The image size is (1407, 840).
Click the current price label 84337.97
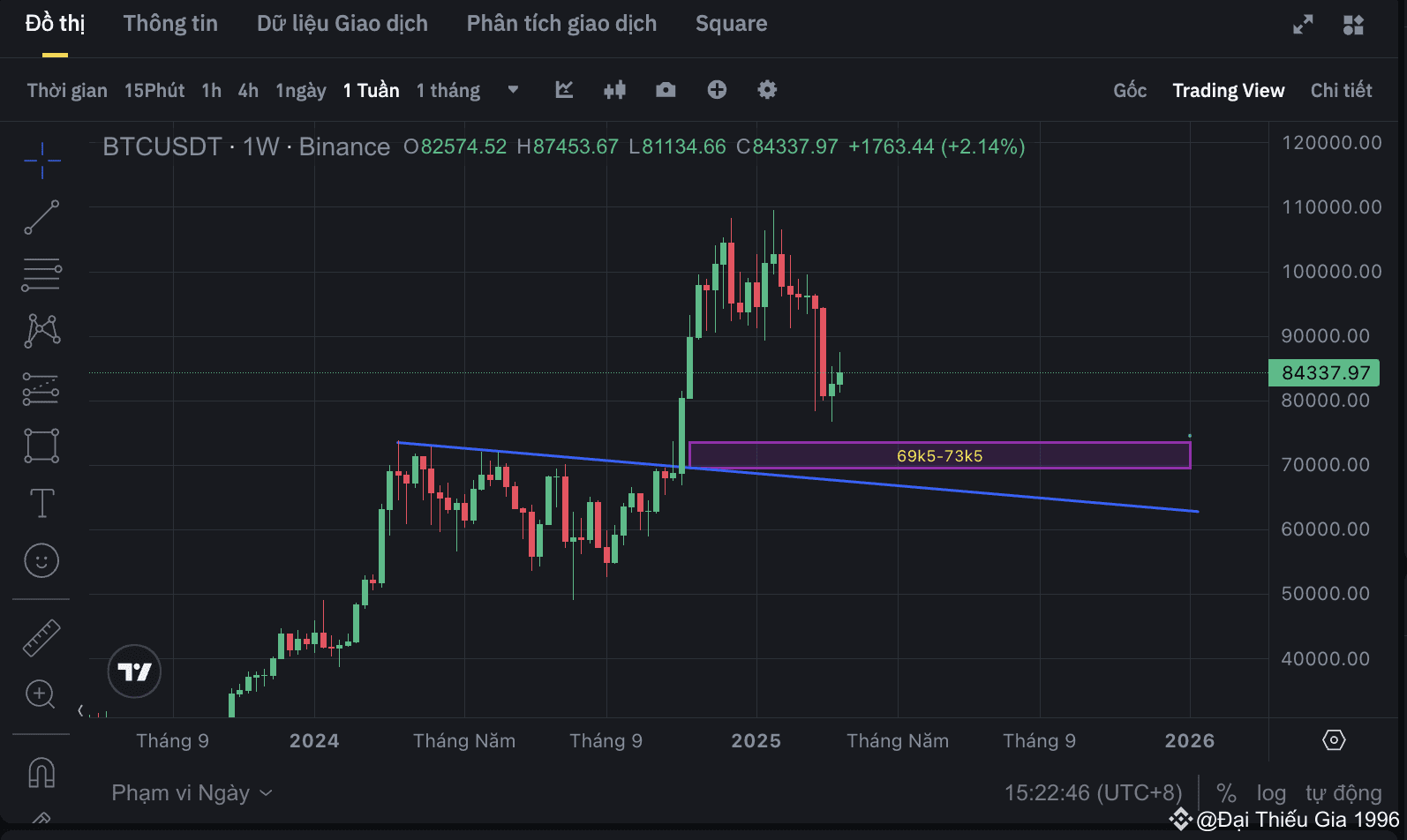[x=1324, y=373]
